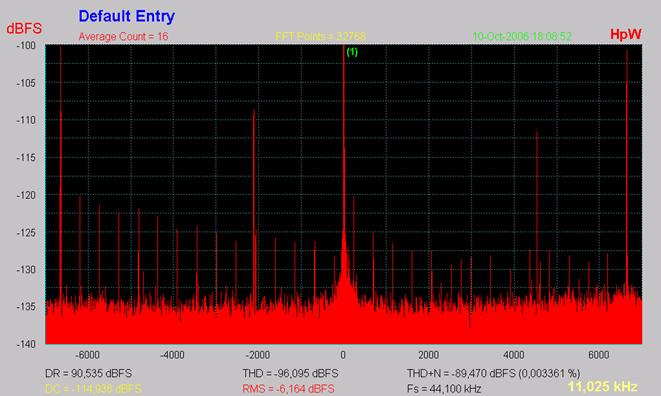The image size is (661, 396).
Task: Click the Average Count = 16 label
Action: click(x=123, y=37)
